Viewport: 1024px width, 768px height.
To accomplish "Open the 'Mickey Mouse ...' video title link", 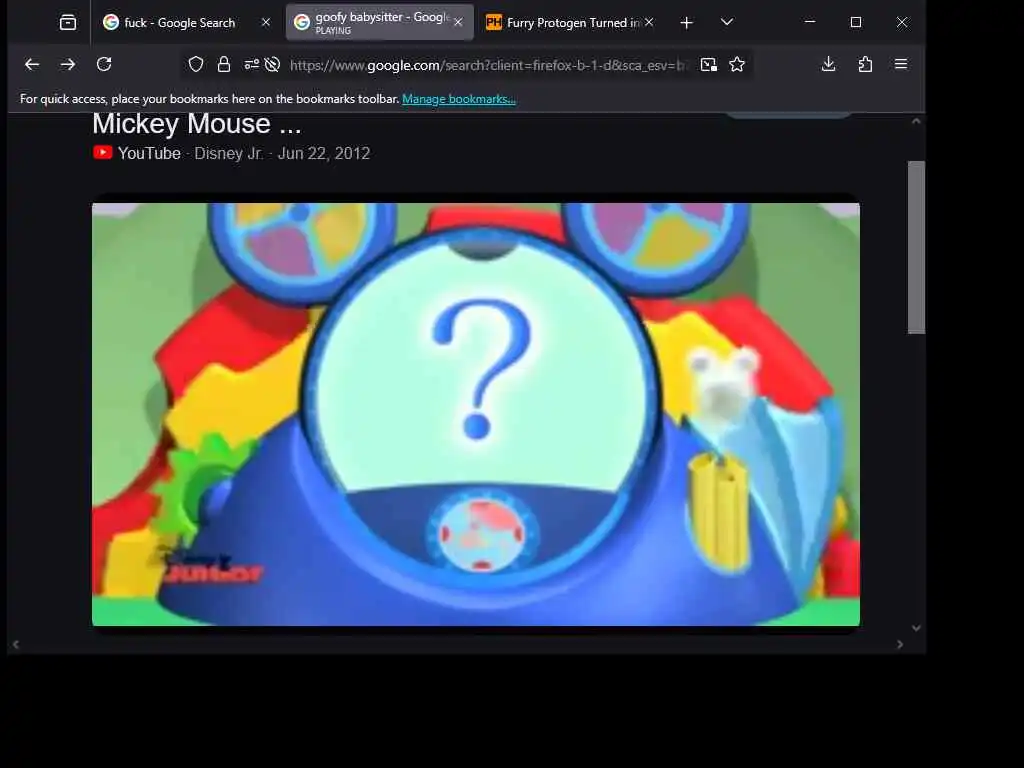I will (197, 124).
